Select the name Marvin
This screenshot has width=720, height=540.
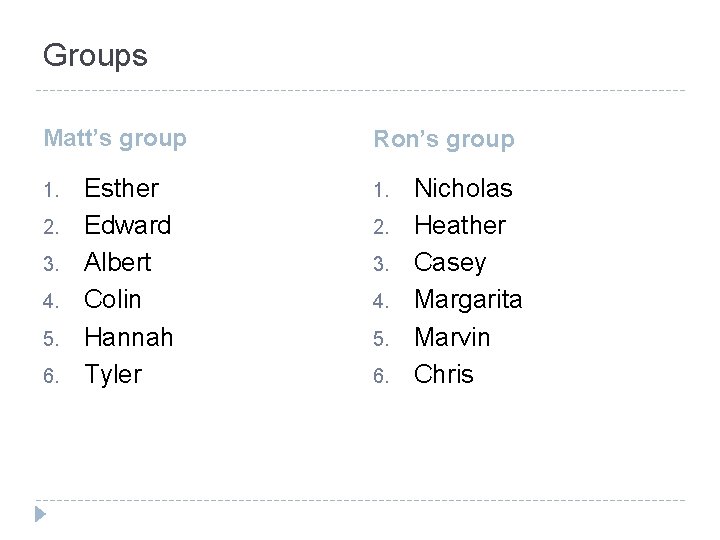point(452,337)
